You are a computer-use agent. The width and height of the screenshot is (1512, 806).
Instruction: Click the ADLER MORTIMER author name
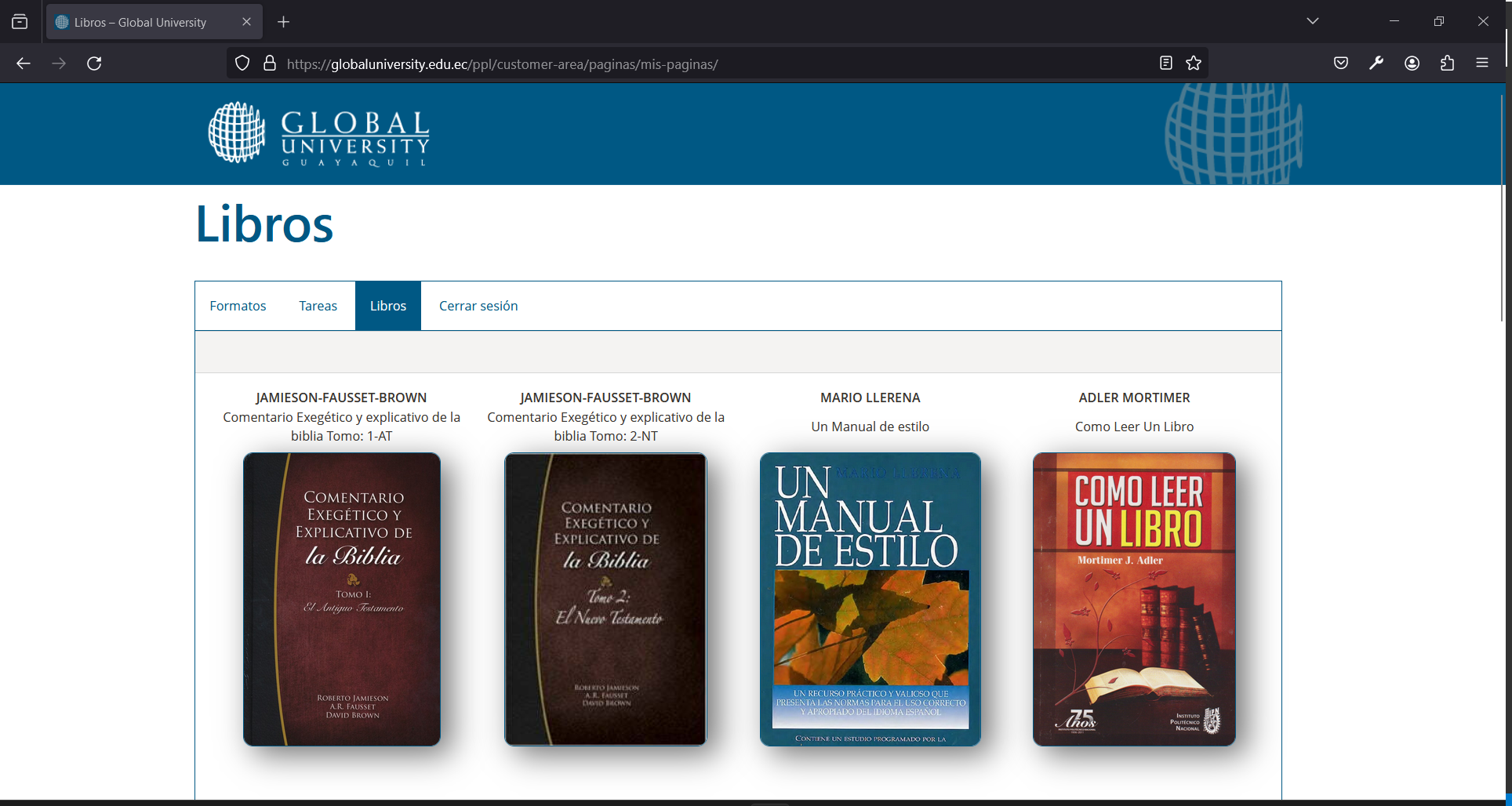1134,398
